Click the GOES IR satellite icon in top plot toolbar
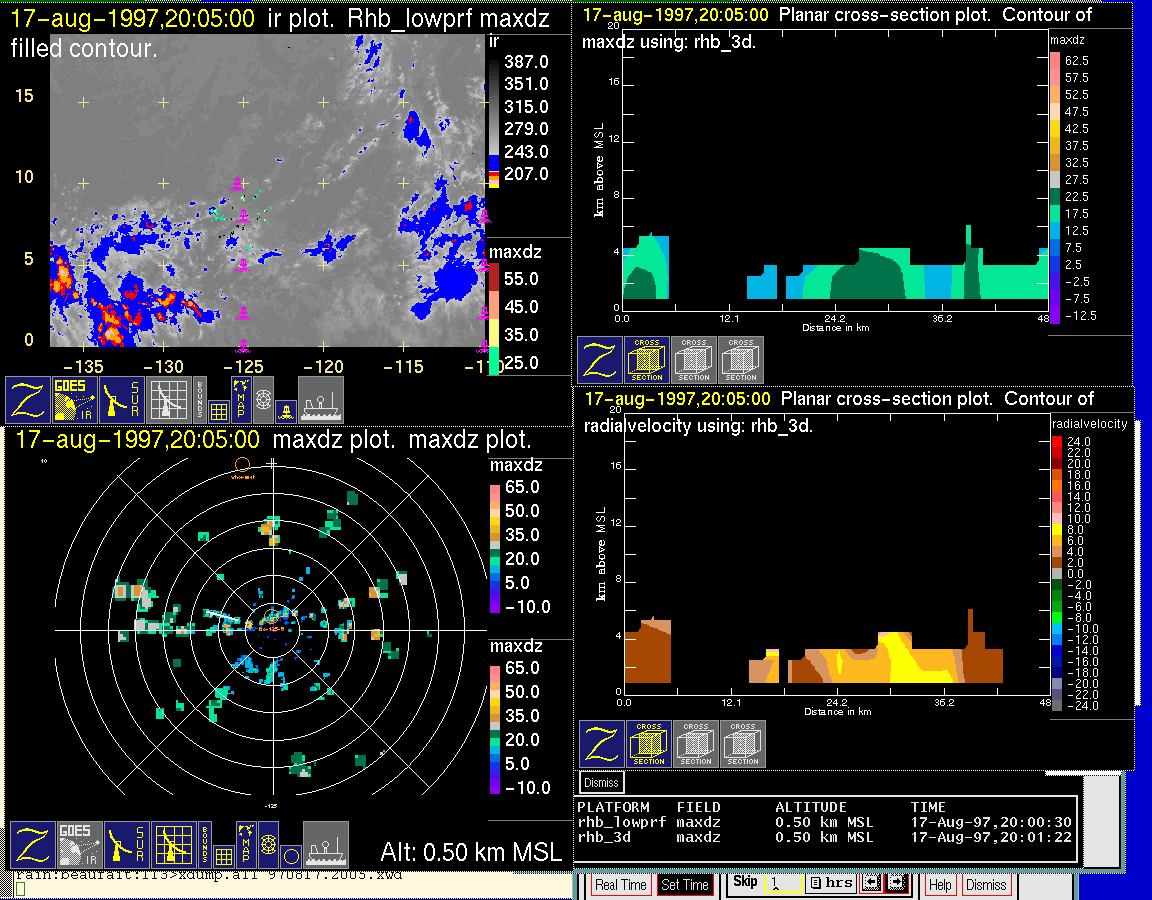Viewport: 1152px width, 900px height. point(73,399)
